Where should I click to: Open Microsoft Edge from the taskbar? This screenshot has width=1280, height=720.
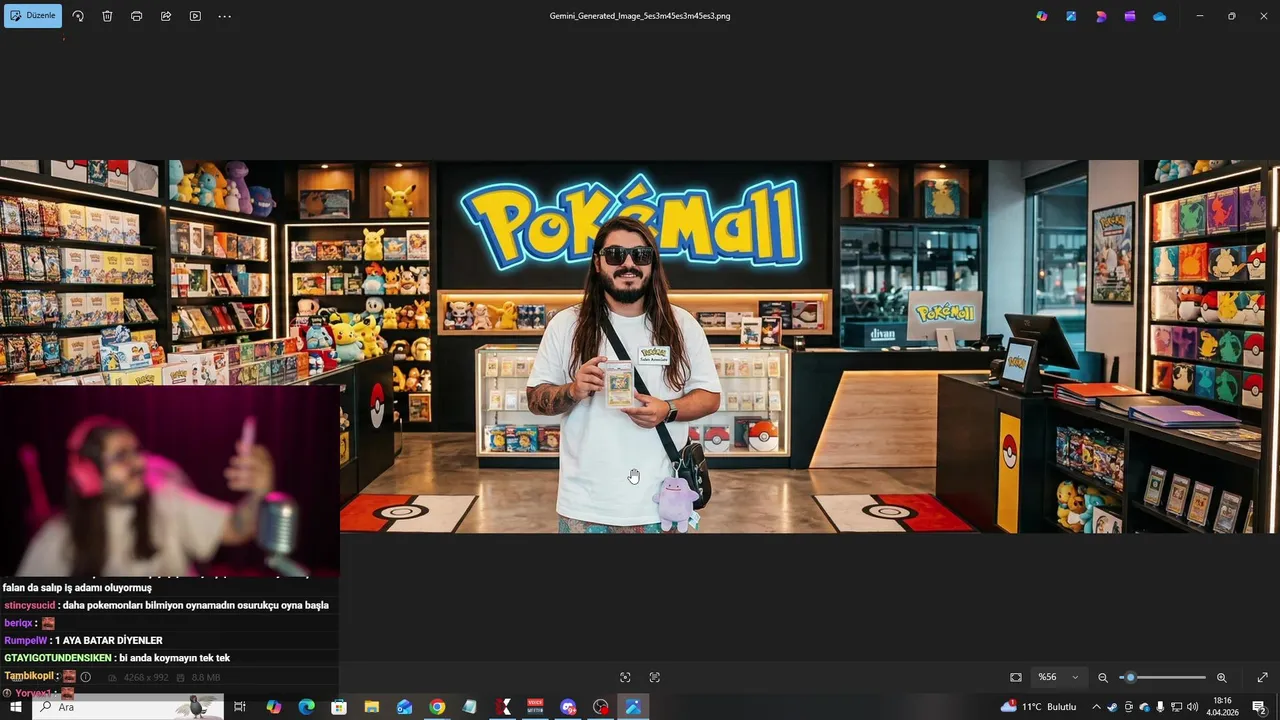(307, 707)
